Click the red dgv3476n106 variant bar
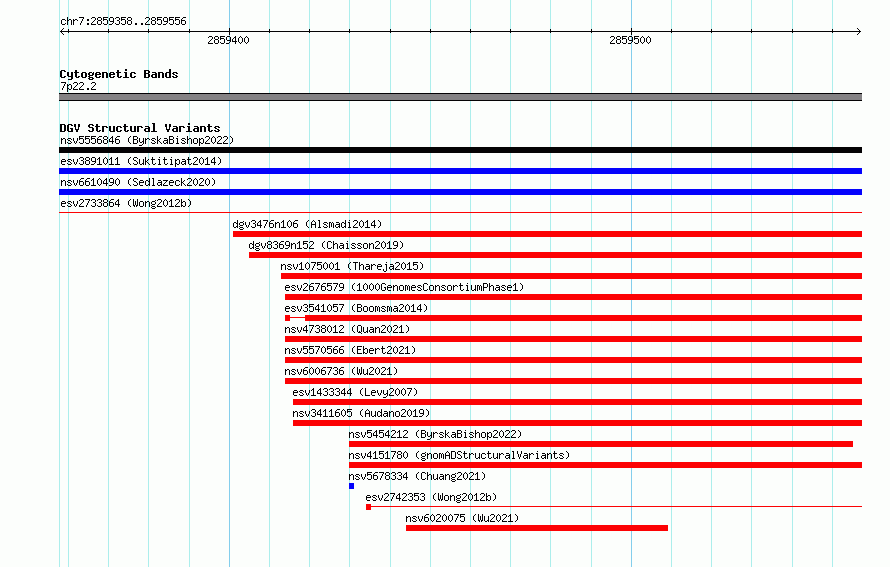 [x=547, y=234]
